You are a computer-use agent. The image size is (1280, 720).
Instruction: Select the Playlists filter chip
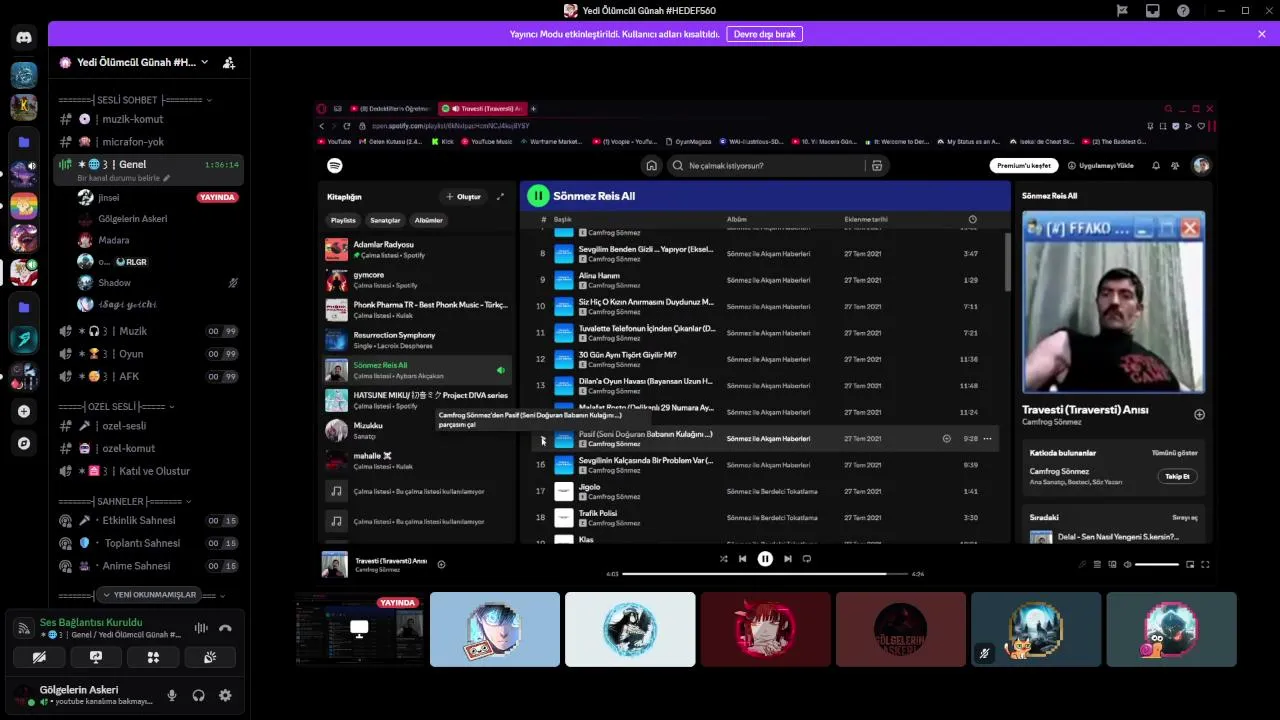click(x=343, y=220)
